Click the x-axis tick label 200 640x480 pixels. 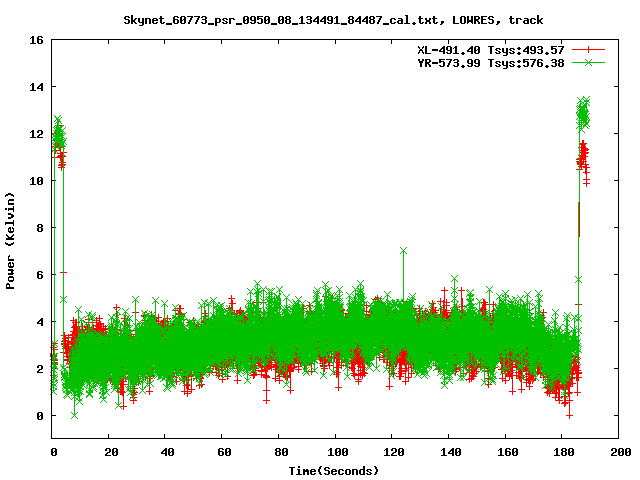pyautogui.click(x=621, y=452)
